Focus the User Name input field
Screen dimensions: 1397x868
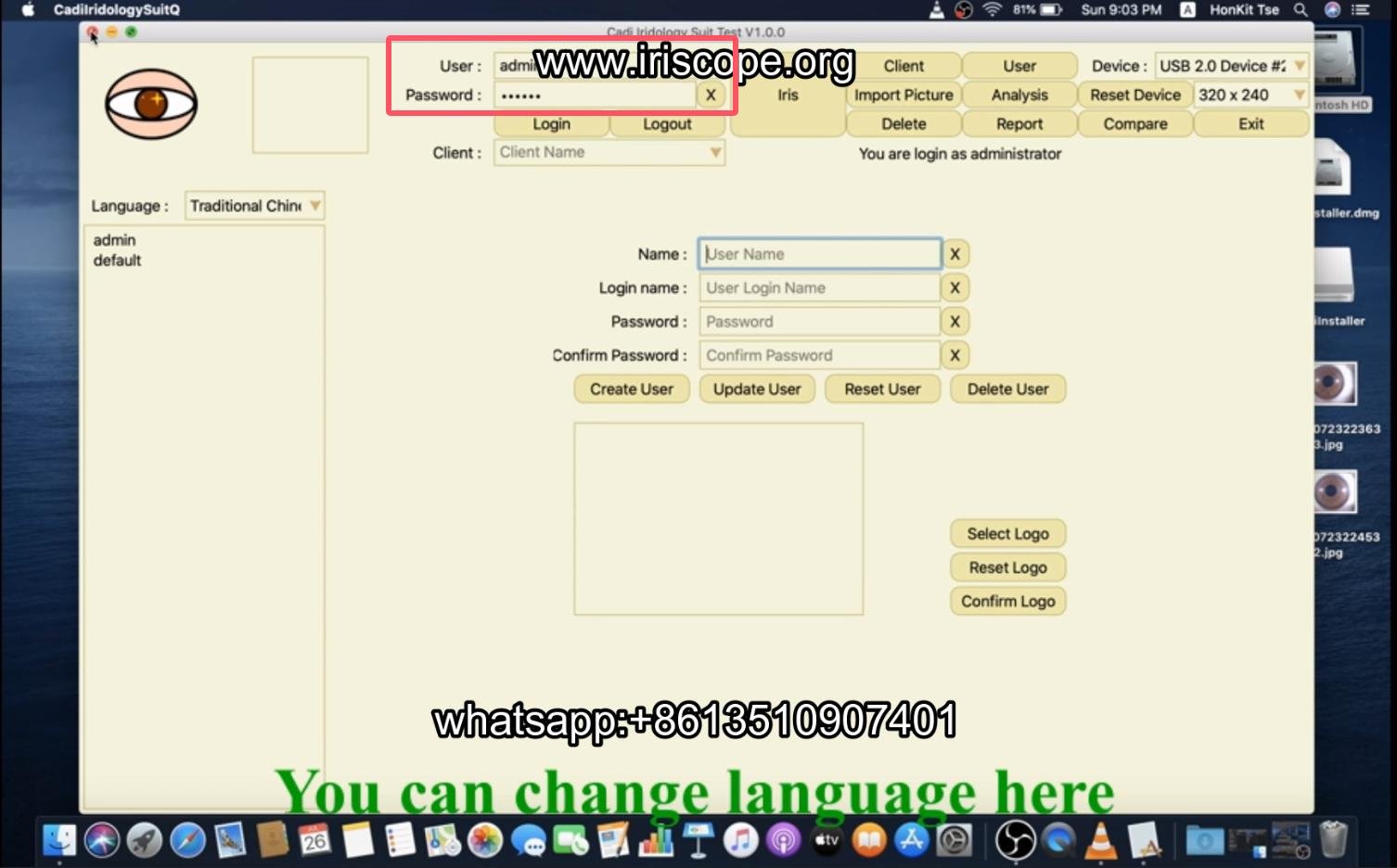[x=820, y=254]
